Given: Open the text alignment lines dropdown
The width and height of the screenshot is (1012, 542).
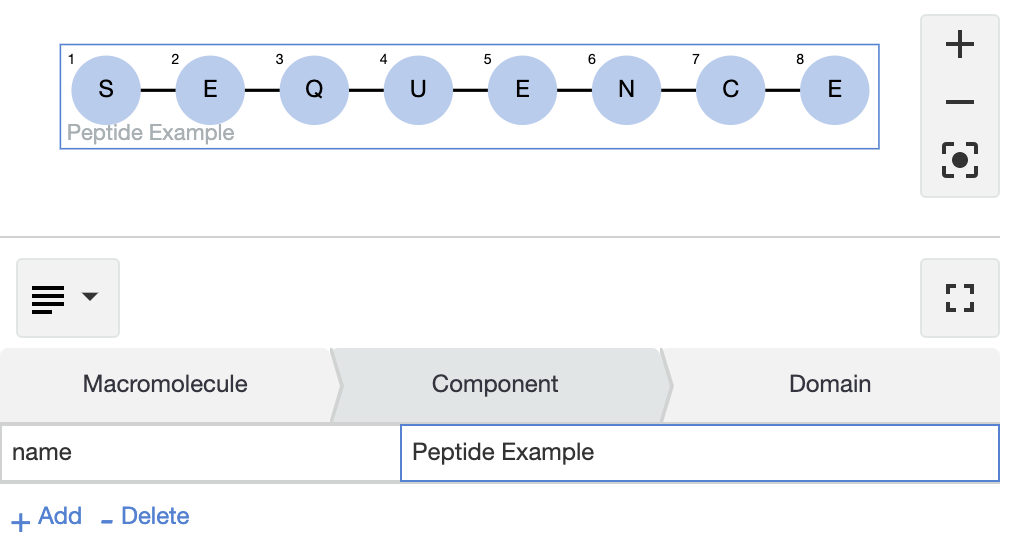Looking at the screenshot, I should coord(67,297).
